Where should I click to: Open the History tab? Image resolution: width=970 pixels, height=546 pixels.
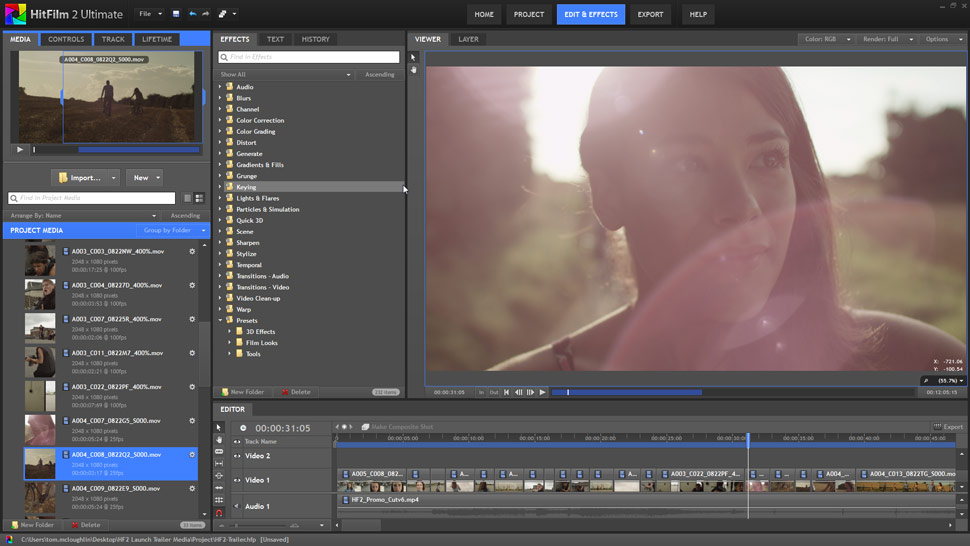[315, 39]
